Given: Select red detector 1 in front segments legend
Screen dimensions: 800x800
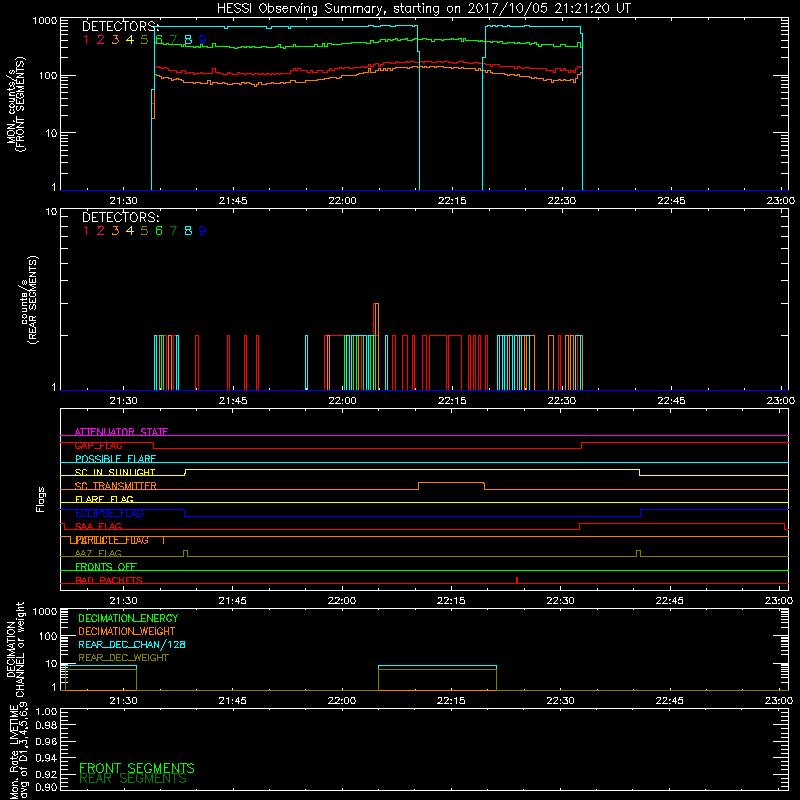Looking at the screenshot, I should tap(86, 39).
